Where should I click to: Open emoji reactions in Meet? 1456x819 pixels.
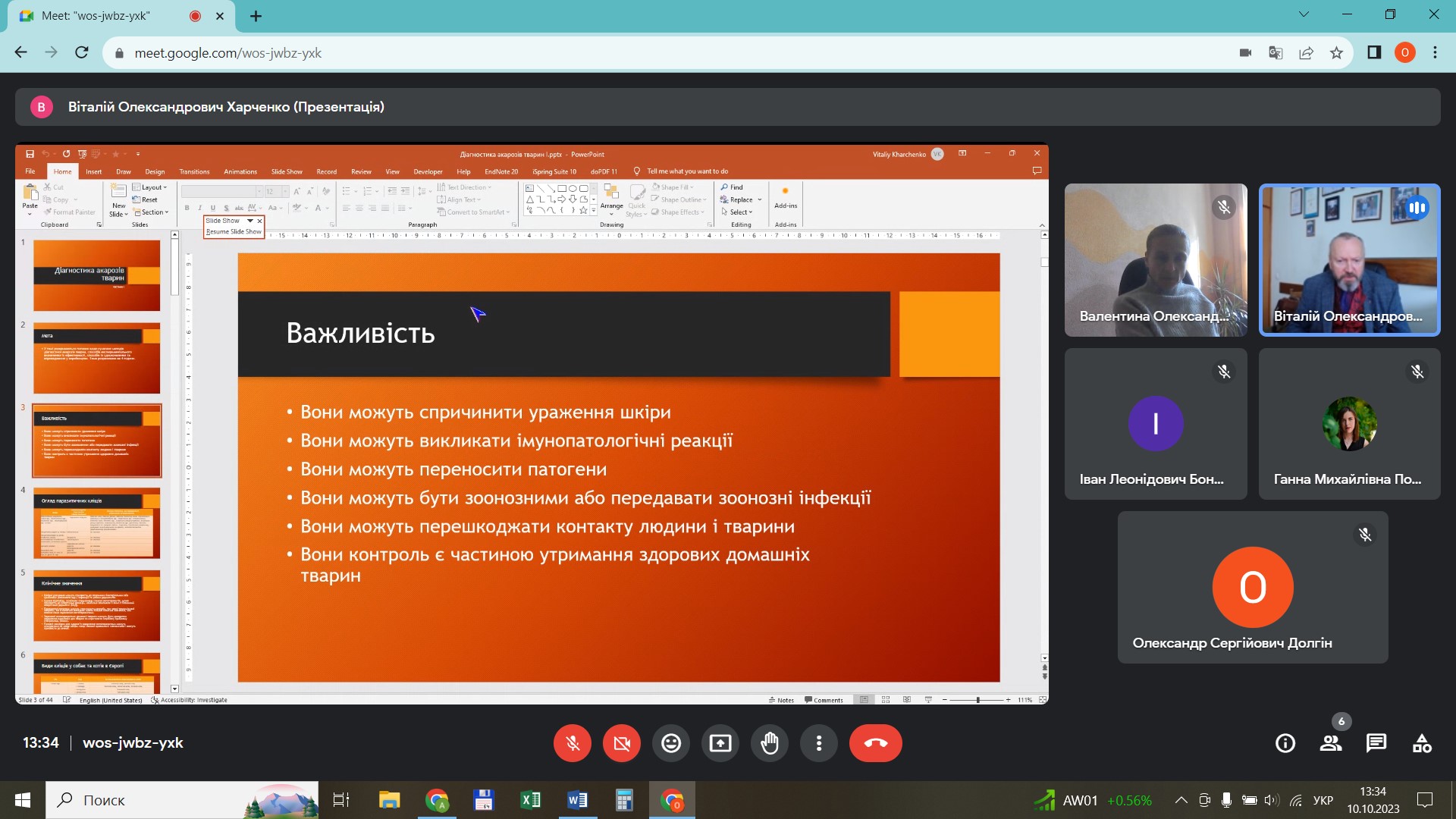pos(671,743)
